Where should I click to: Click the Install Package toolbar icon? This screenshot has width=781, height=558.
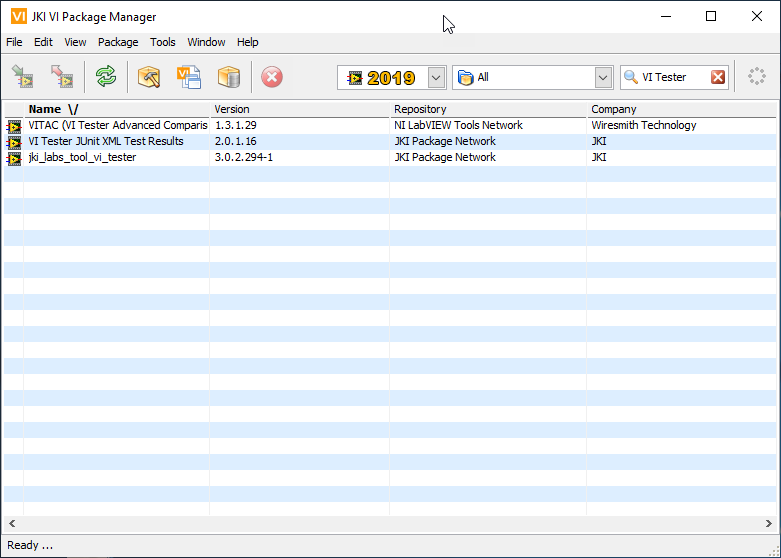[22, 77]
